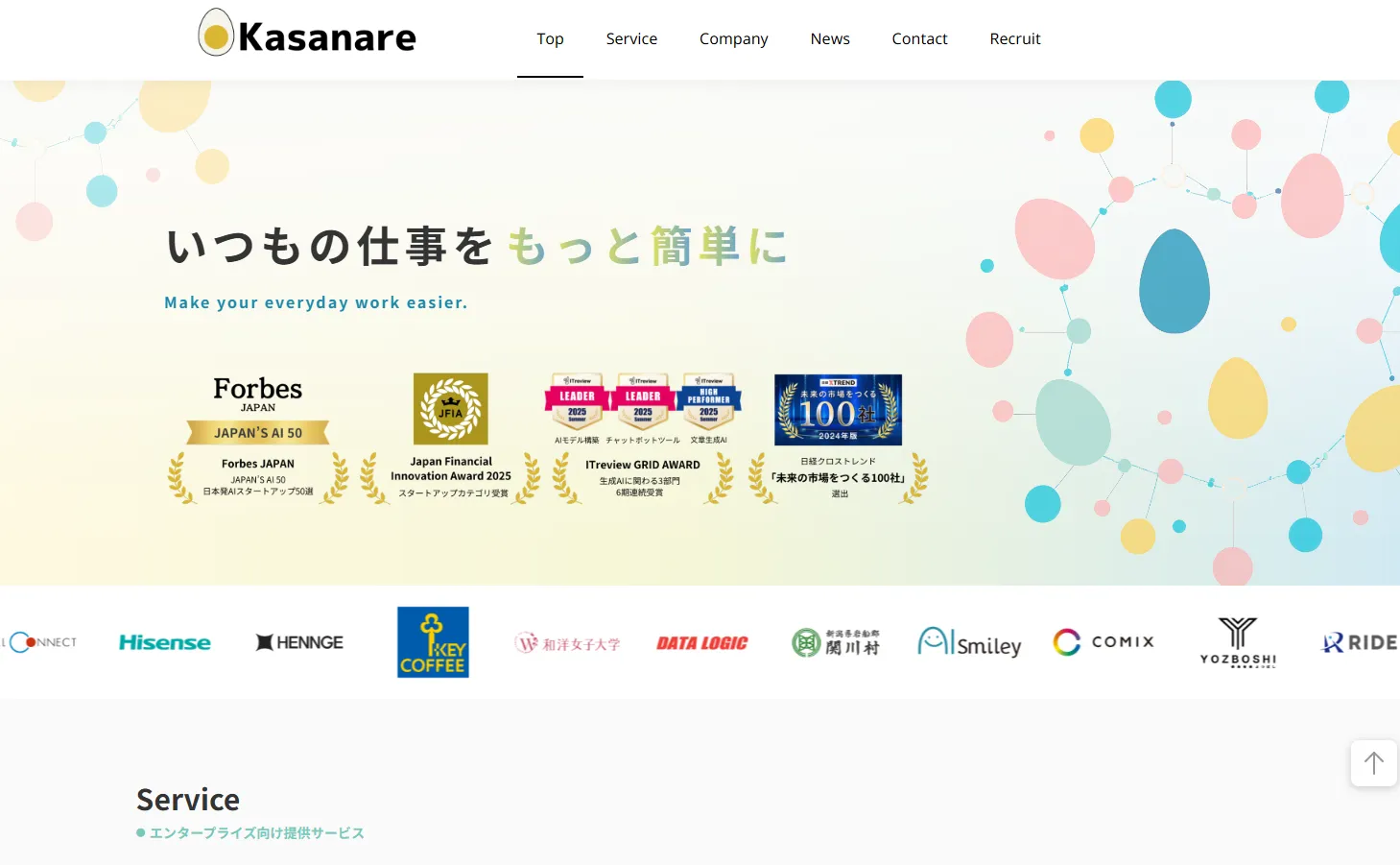Go to the Company page
The width and height of the screenshot is (1400, 865).
[733, 39]
